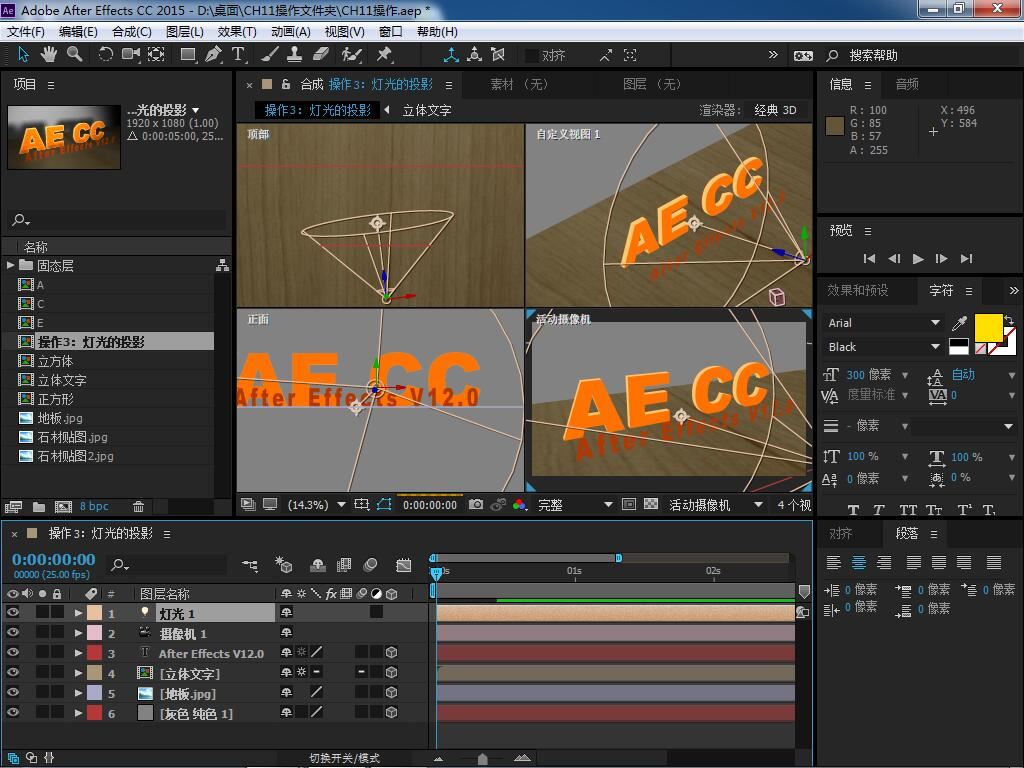Click the 8 bpc color depth button
This screenshot has height=768, width=1024.
point(94,506)
